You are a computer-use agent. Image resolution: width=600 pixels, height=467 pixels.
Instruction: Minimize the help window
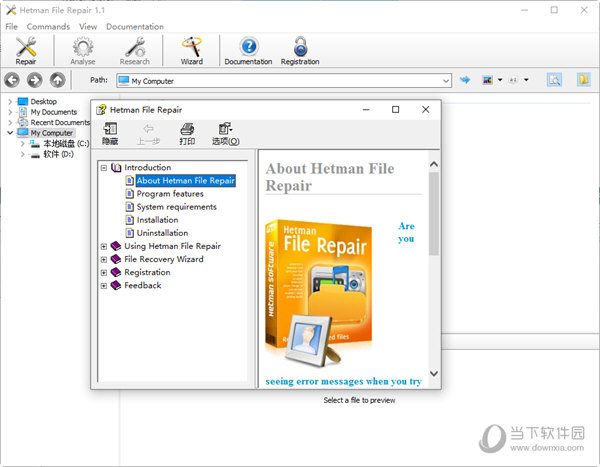(x=366, y=109)
